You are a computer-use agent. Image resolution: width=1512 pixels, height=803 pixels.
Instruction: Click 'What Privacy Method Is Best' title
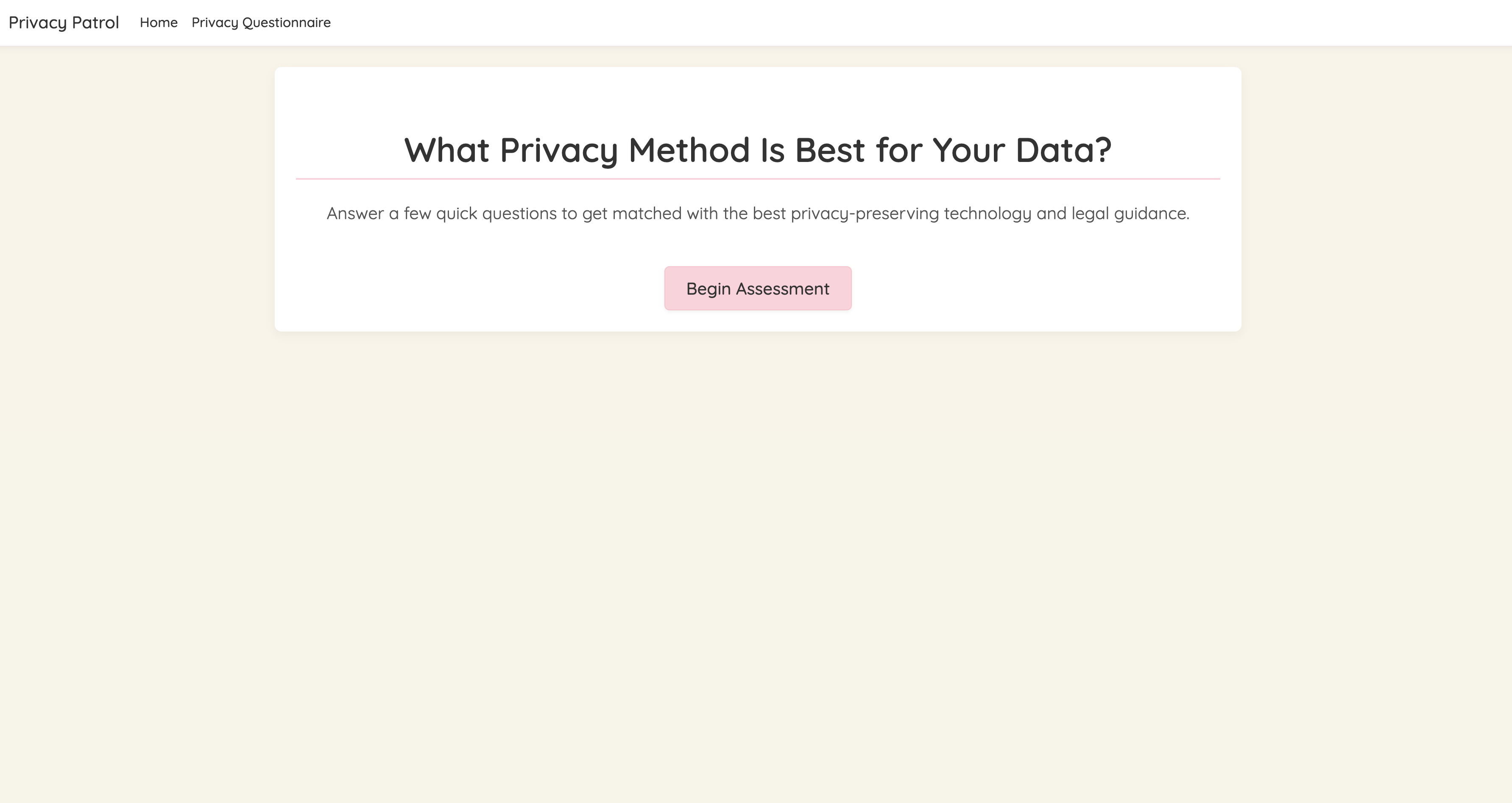click(x=757, y=151)
